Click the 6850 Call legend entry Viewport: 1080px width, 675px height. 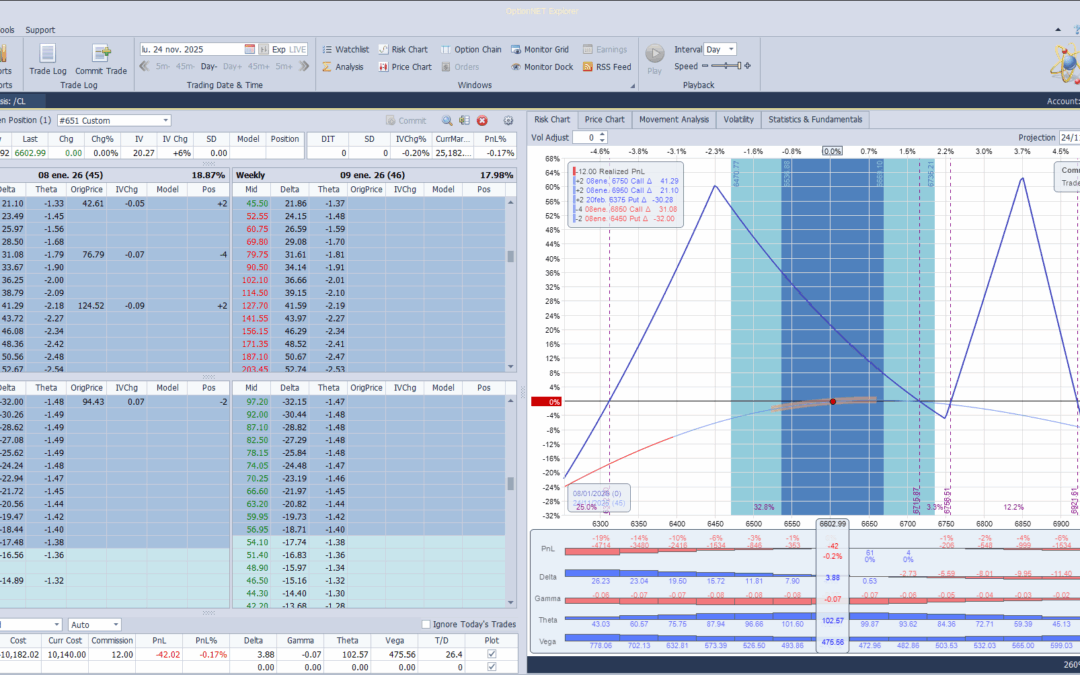[x=627, y=209]
